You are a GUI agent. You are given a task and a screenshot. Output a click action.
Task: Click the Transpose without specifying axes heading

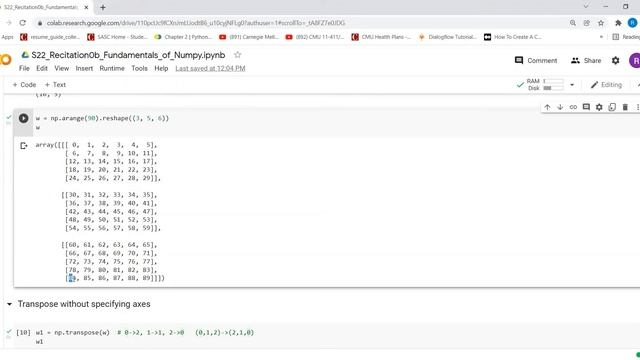click(x=84, y=304)
